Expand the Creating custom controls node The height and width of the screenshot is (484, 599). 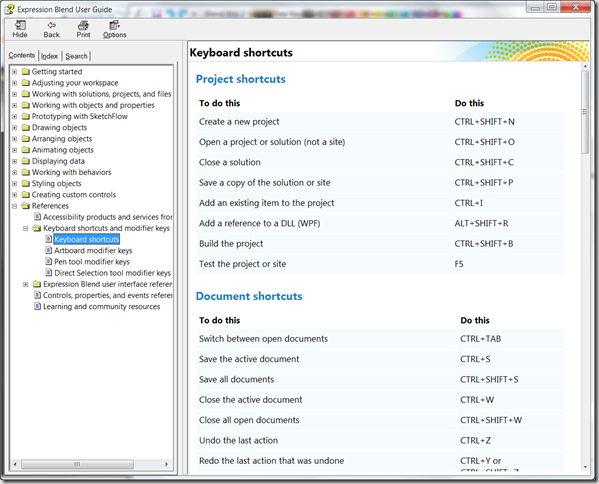point(15,194)
